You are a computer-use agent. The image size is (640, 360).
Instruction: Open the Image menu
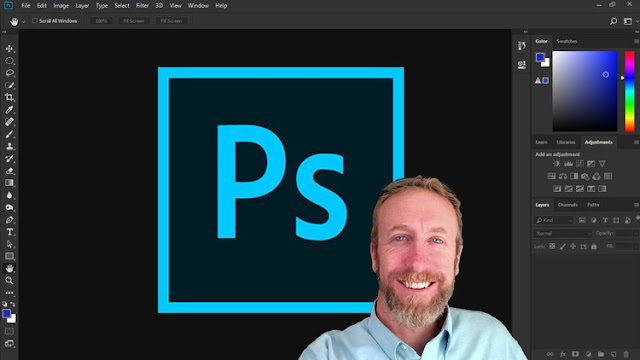(x=61, y=6)
